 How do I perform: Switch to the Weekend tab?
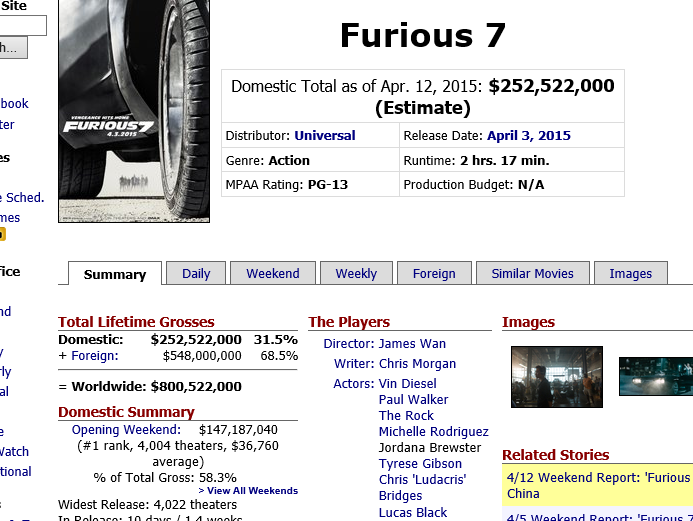click(x=272, y=273)
